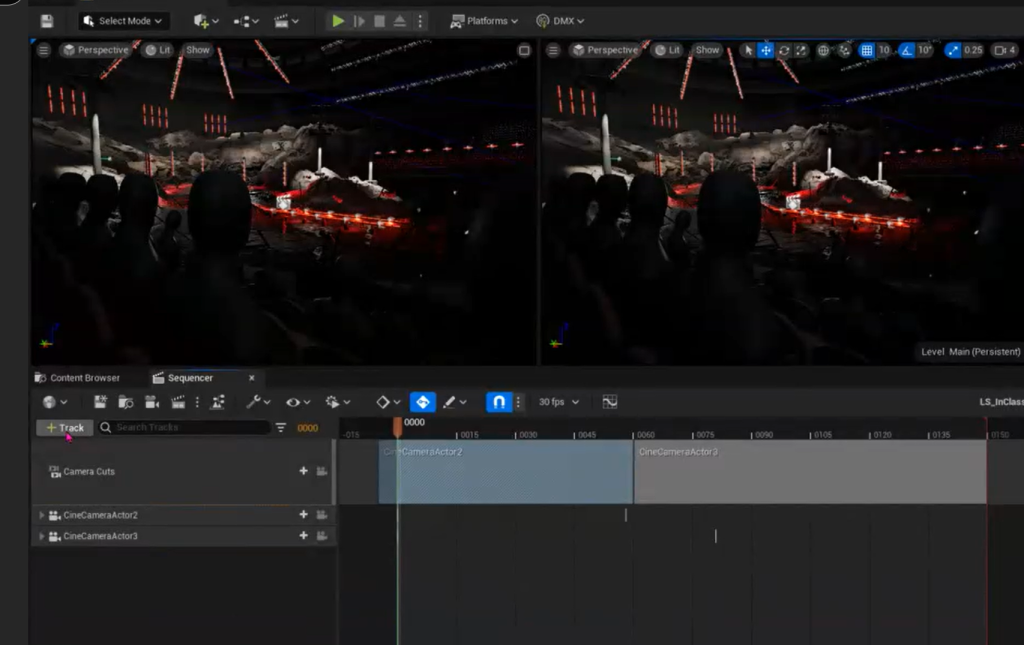Activate the Rotate gizmo tool

pyautogui.click(x=784, y=50)
